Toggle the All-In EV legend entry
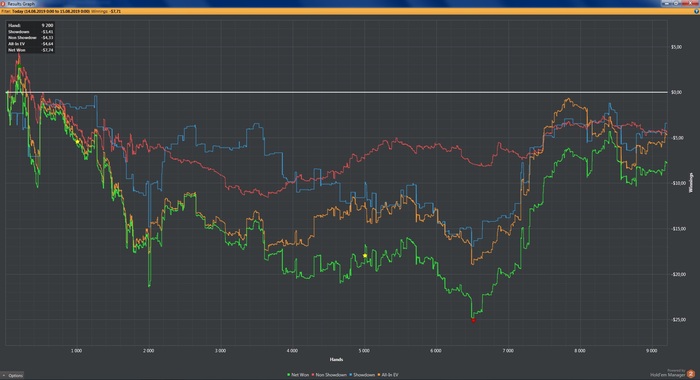The height and width of the screenshot is (380, 700). (x=388, y=375)
